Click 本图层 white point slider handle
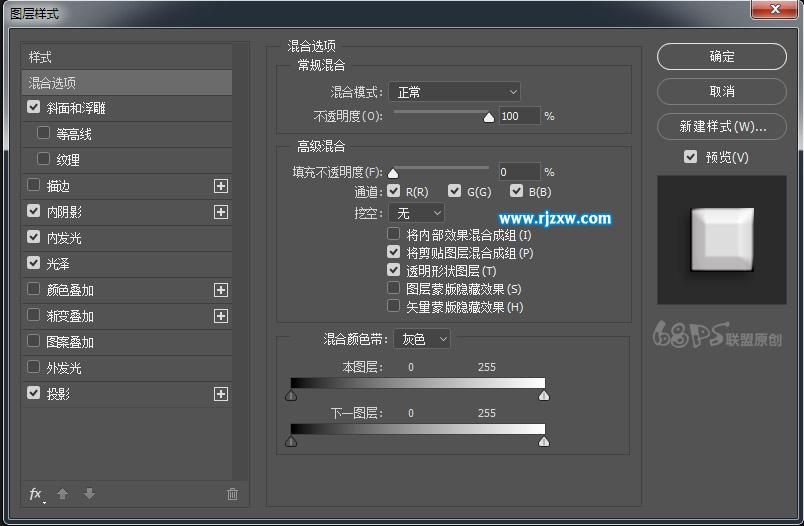804x526 pixels. pyautogui.click(x=544, y=395)
